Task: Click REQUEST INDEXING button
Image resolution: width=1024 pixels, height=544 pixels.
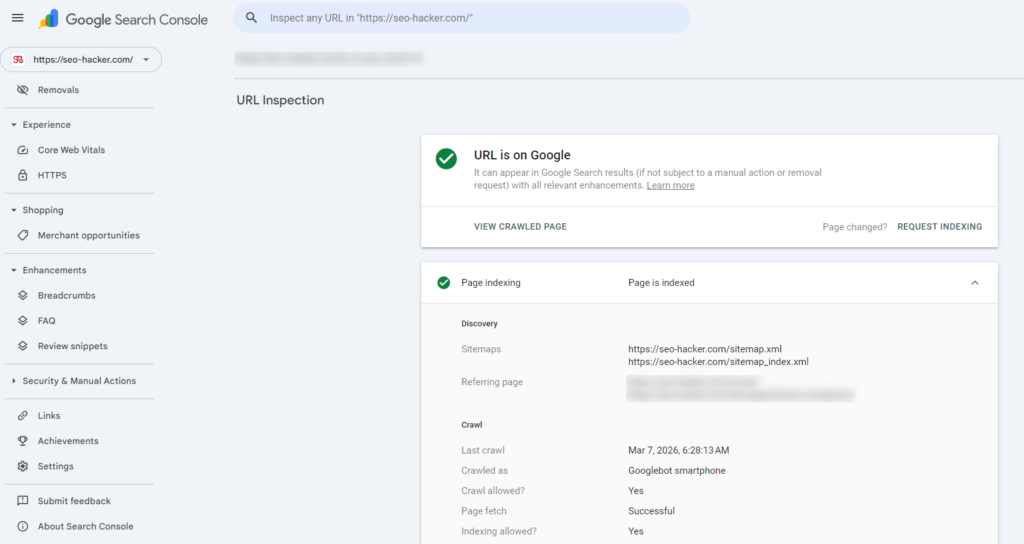Action: (x=940, y=227)
